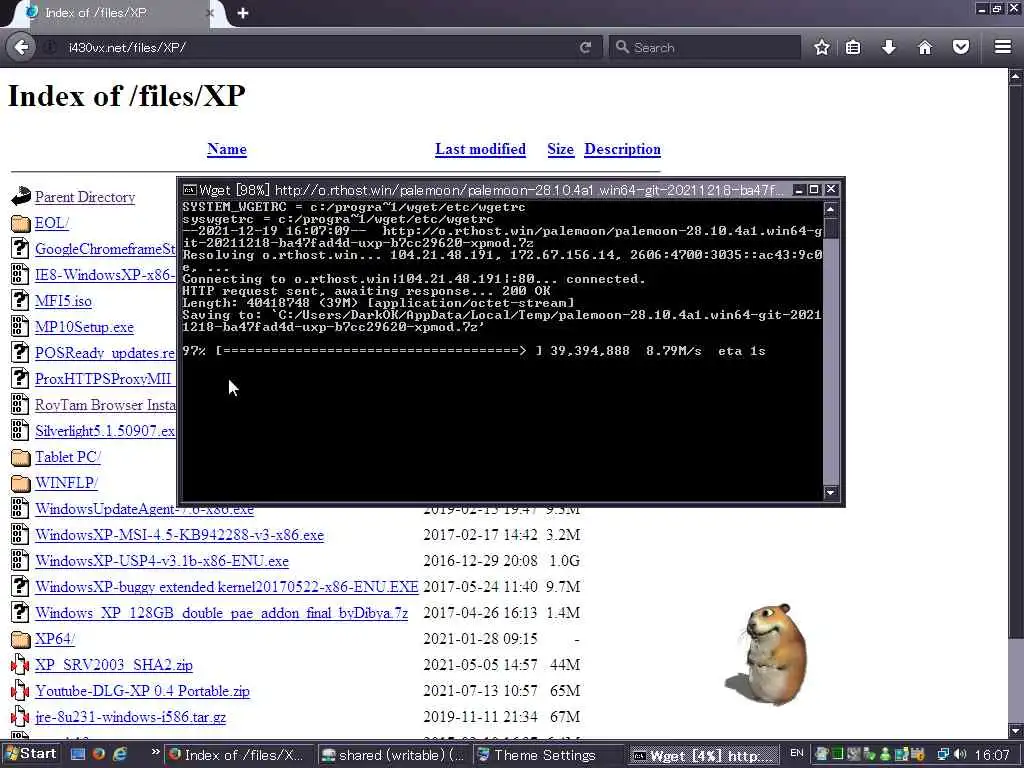Switch to Index of /files taskbar button
Image resolution: width=1024 pixels, height=768 pixels.
pyautogui.click(x=239, y=755)
